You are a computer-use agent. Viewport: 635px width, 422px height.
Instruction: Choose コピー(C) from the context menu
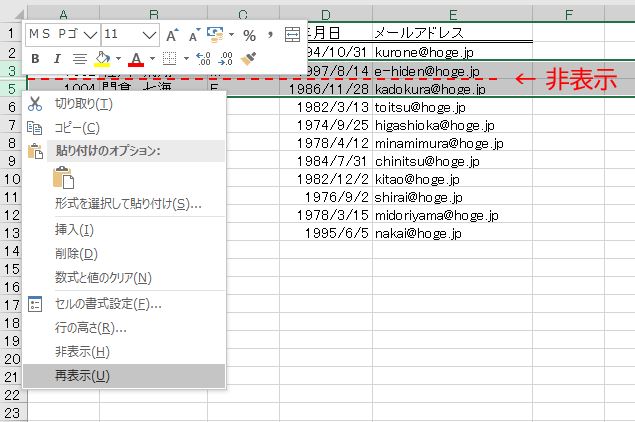pyautogui.click(x=124, y=128)
